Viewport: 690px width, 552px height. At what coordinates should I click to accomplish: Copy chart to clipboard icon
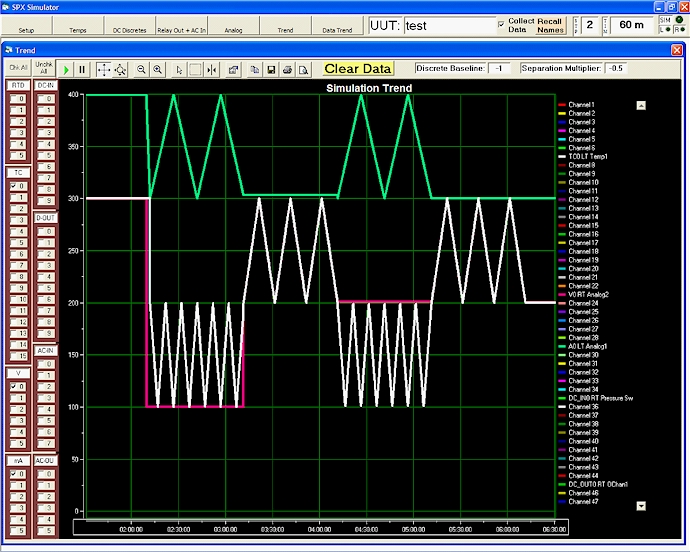(x=254, y=70)
